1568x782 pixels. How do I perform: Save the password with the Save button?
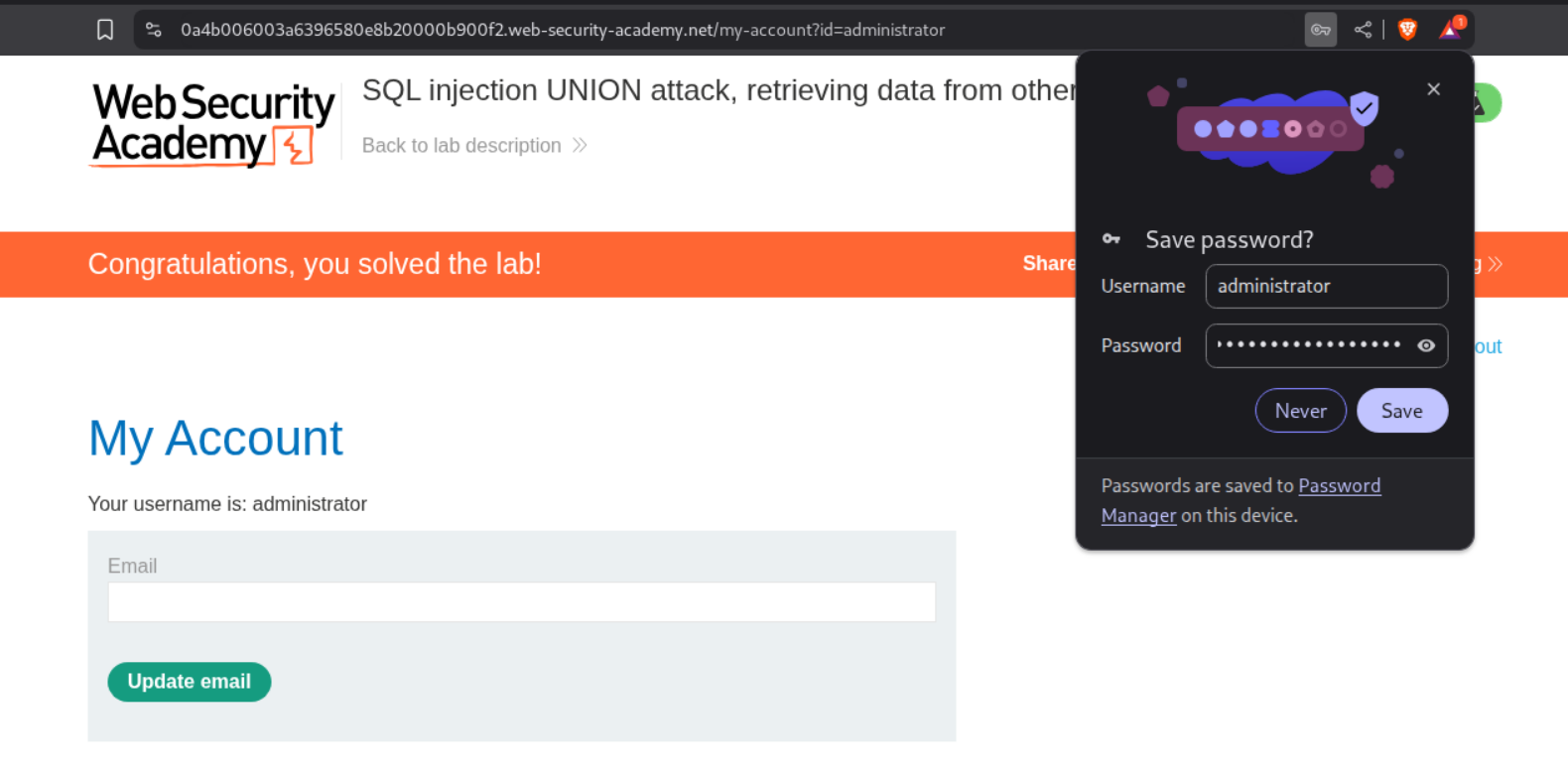(1401, 411)
